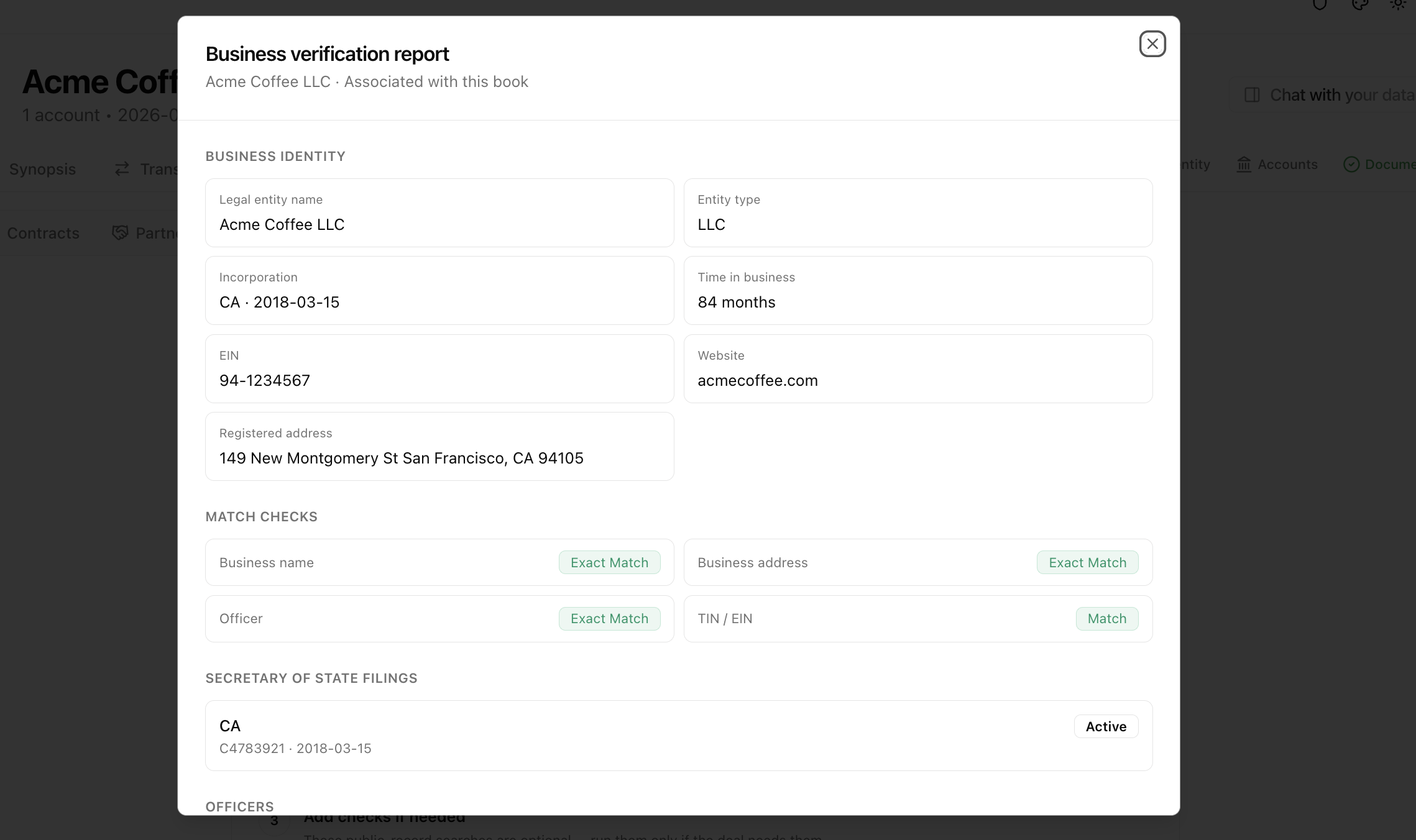Click the palette icon in top bar
Screen dimensions: 1416x840
[1360, 4]
